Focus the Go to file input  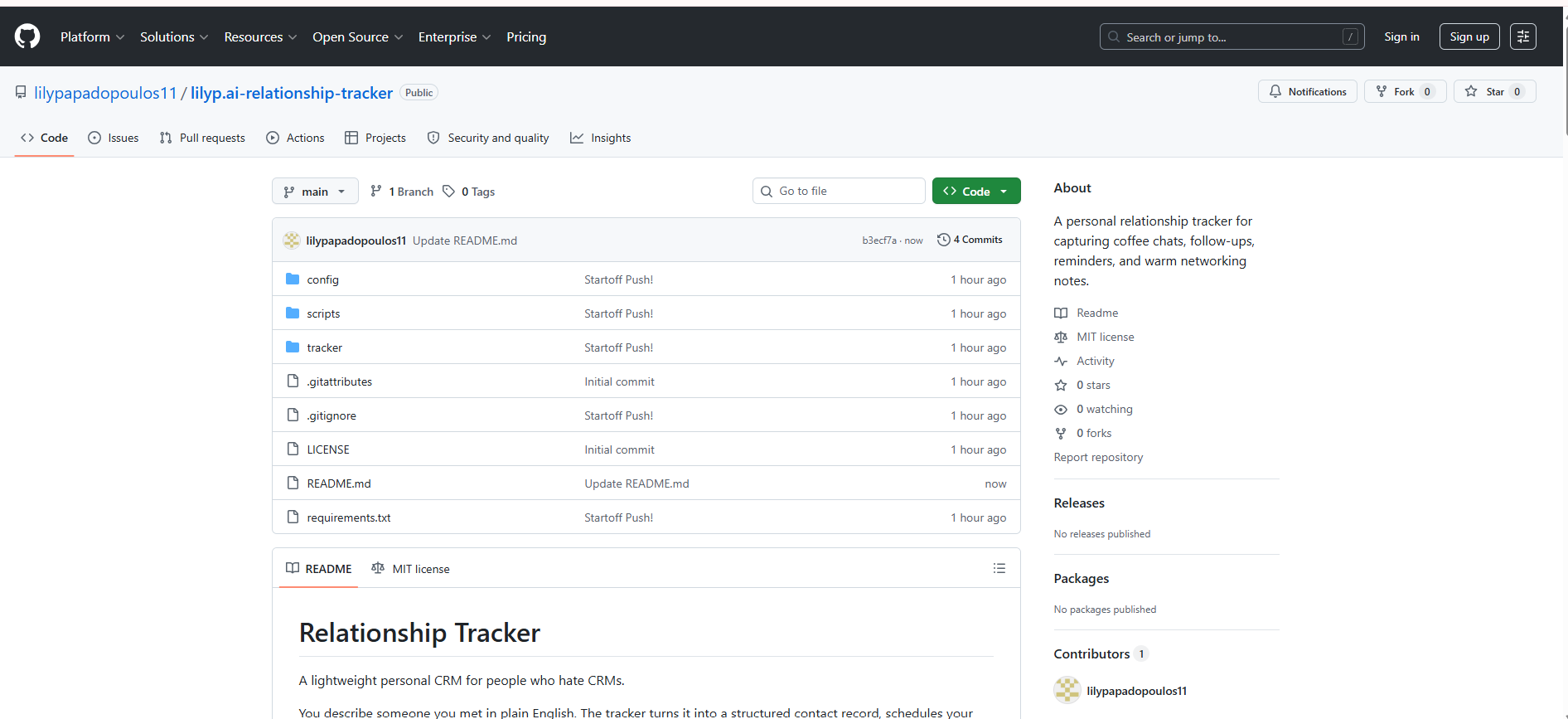click(839, 191)
